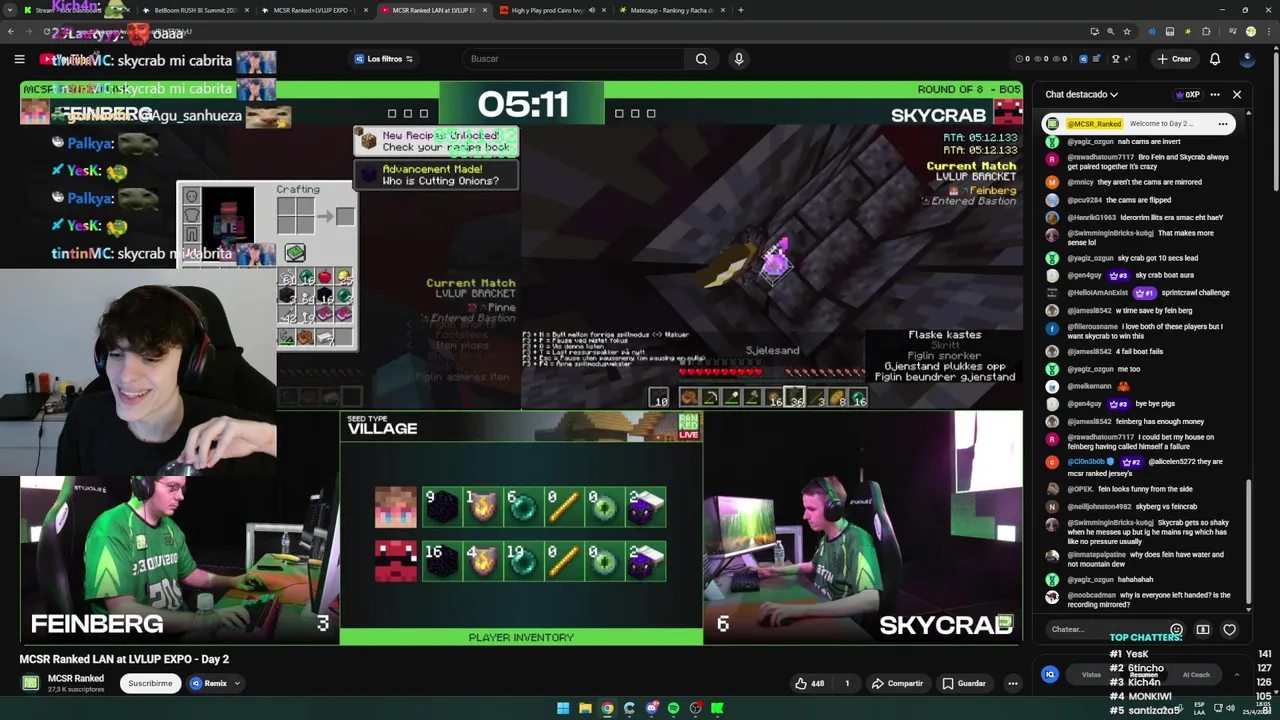Click the taskbar volume icon
Screen dimensions: 1280x720
pos(1230,708)
